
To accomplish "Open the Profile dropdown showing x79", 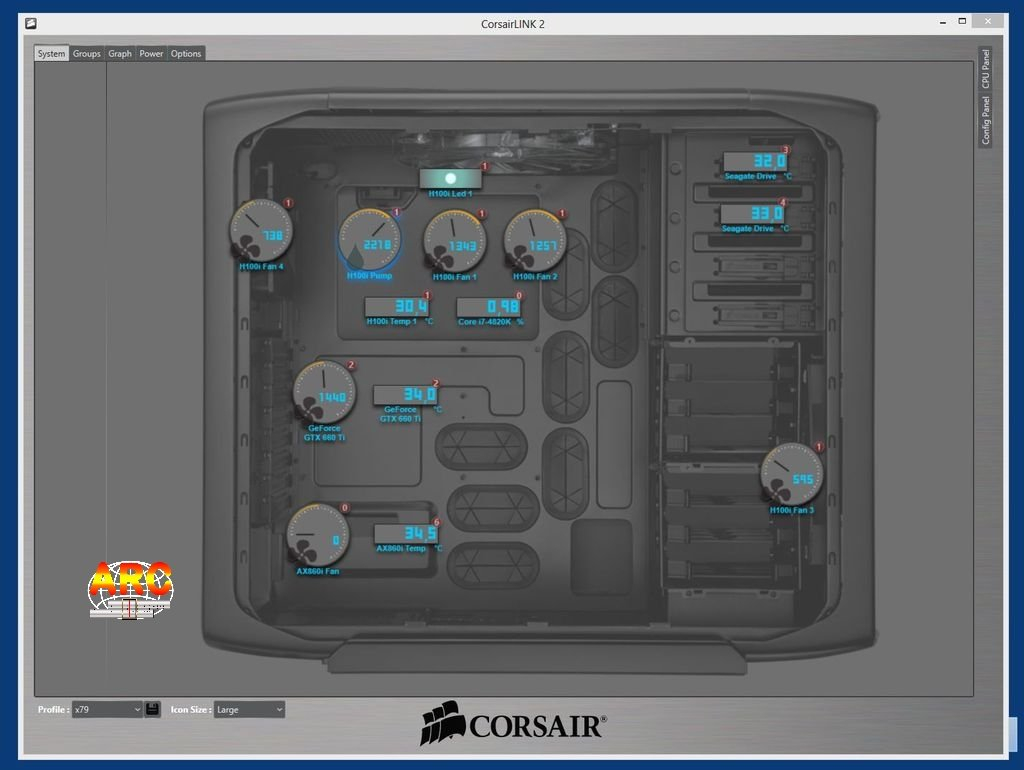I will point(108,709).
